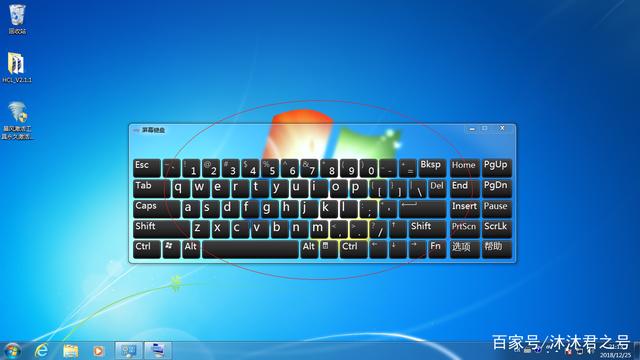Open Windows Explorer folder taskbar icon
The image size is (640, 360).
(71, 351)
